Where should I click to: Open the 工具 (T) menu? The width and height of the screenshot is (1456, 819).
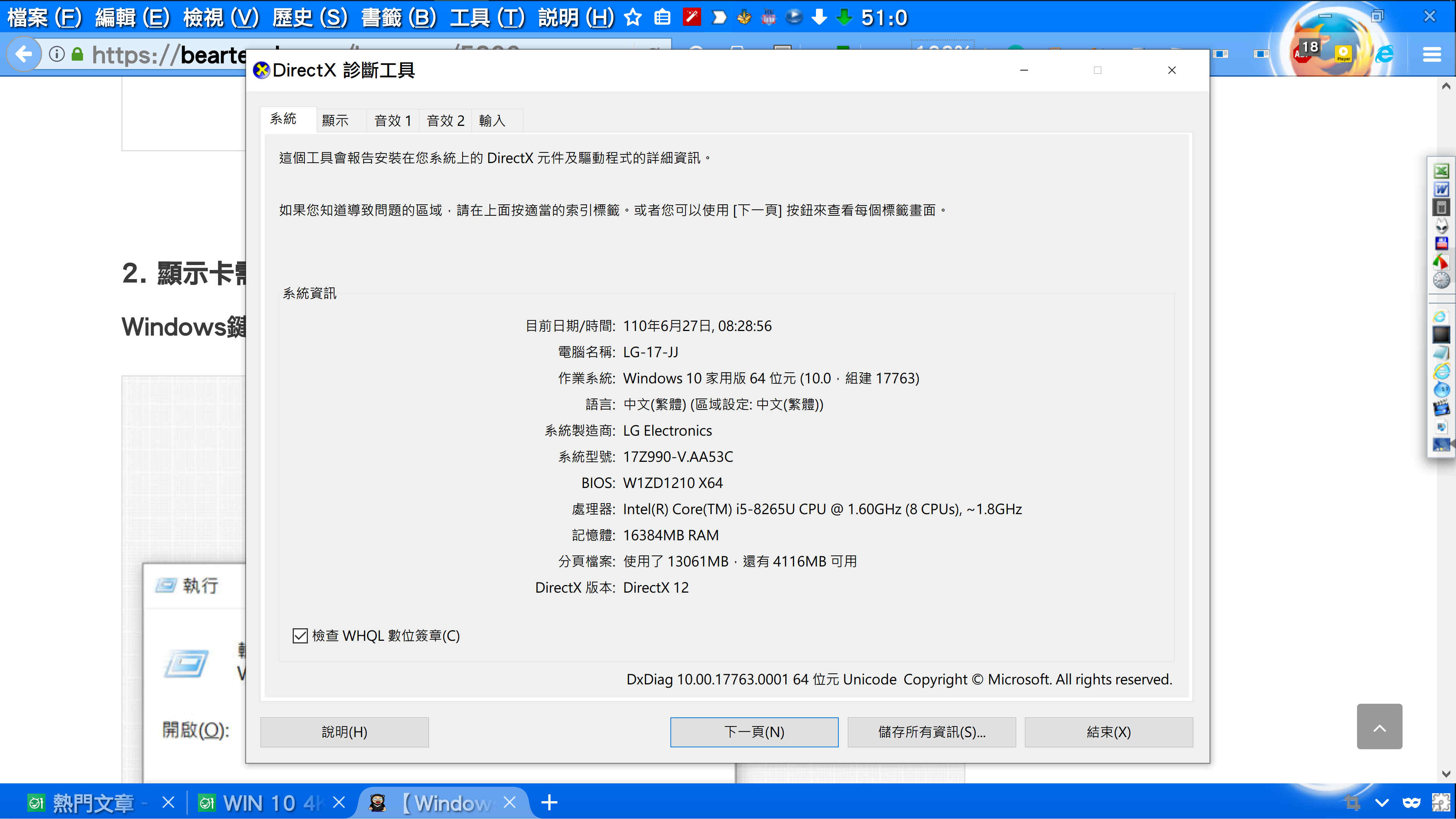pos(488,17)
